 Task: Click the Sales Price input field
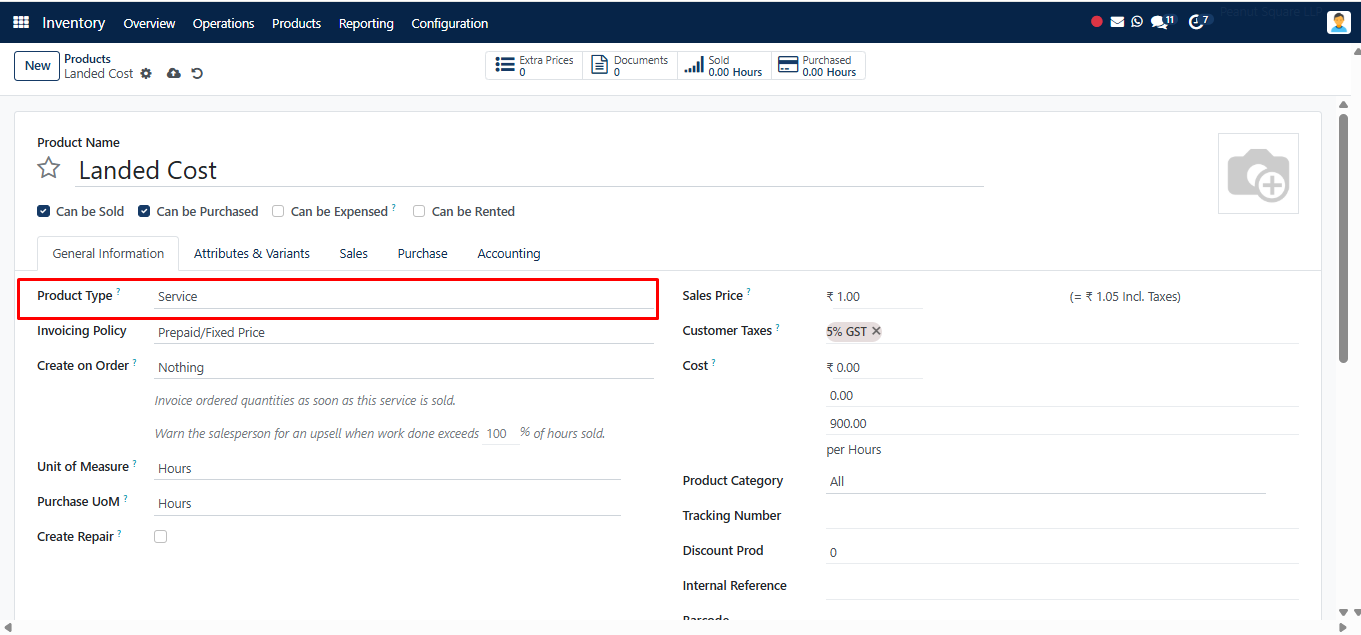(874, 297)
